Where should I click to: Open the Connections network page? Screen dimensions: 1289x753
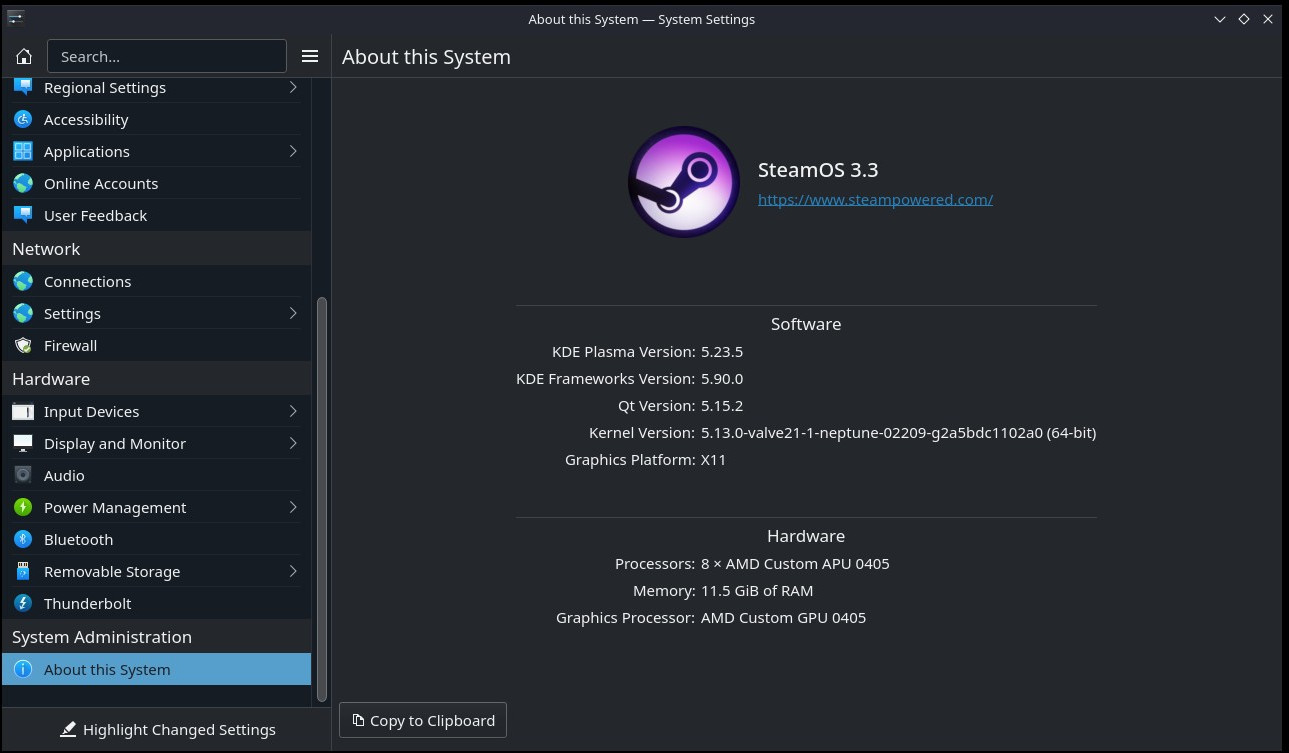tap(156, 281)
